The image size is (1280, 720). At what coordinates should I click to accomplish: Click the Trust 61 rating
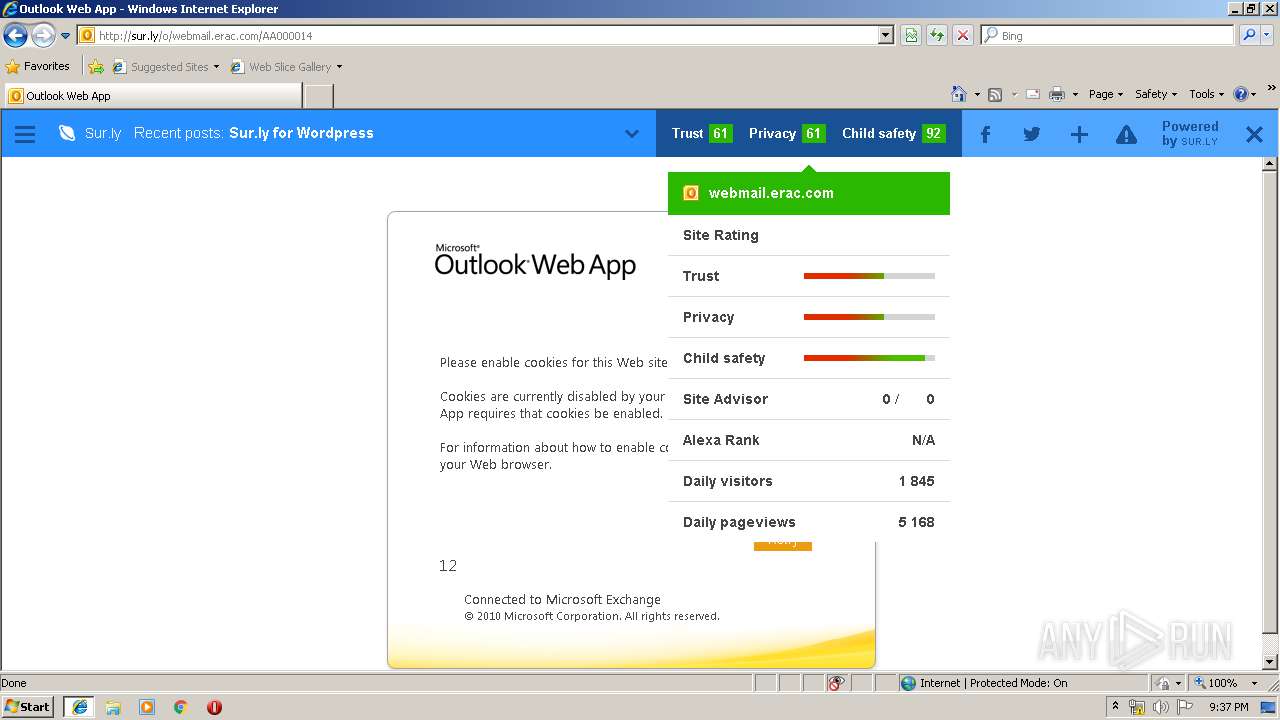tap(701, 133)
